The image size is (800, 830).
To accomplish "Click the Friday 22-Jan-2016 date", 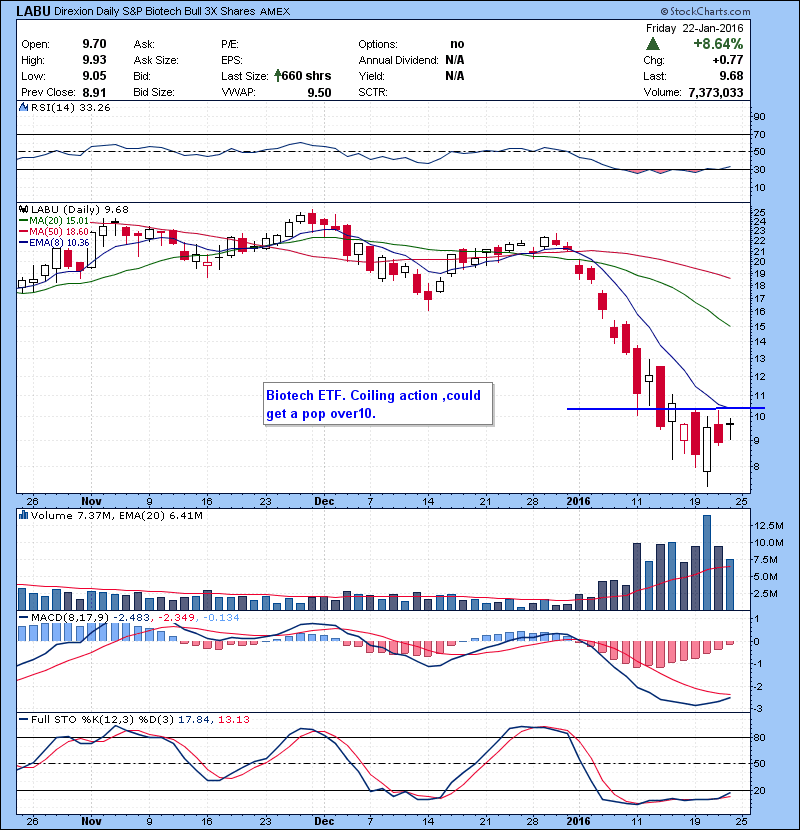I will (x=694, y=28).
